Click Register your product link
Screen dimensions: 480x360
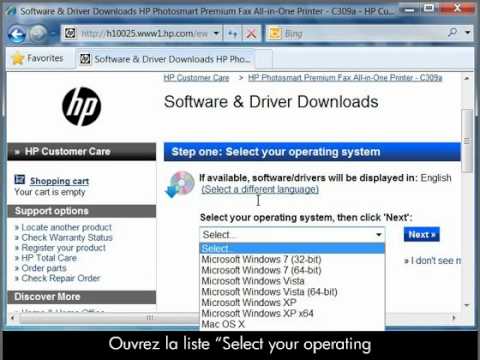click(x=63, y=248)
